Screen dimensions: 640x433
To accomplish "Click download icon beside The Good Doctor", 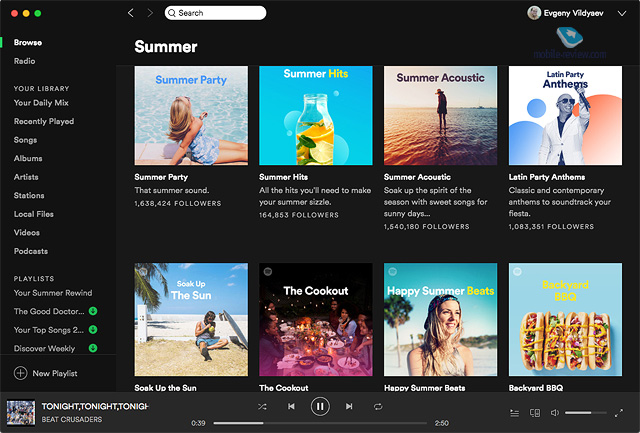I will [x=93, y=311].
